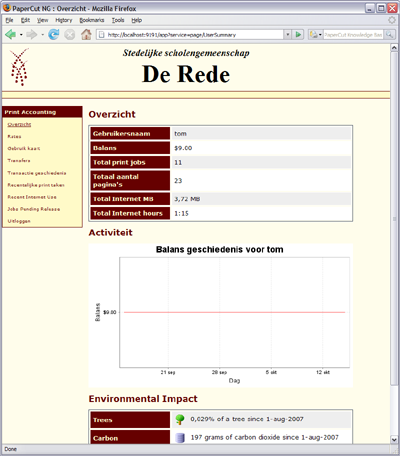400x456 pixels.
Task: Click the Stop loading icon
Action: (x=69, y=34)
